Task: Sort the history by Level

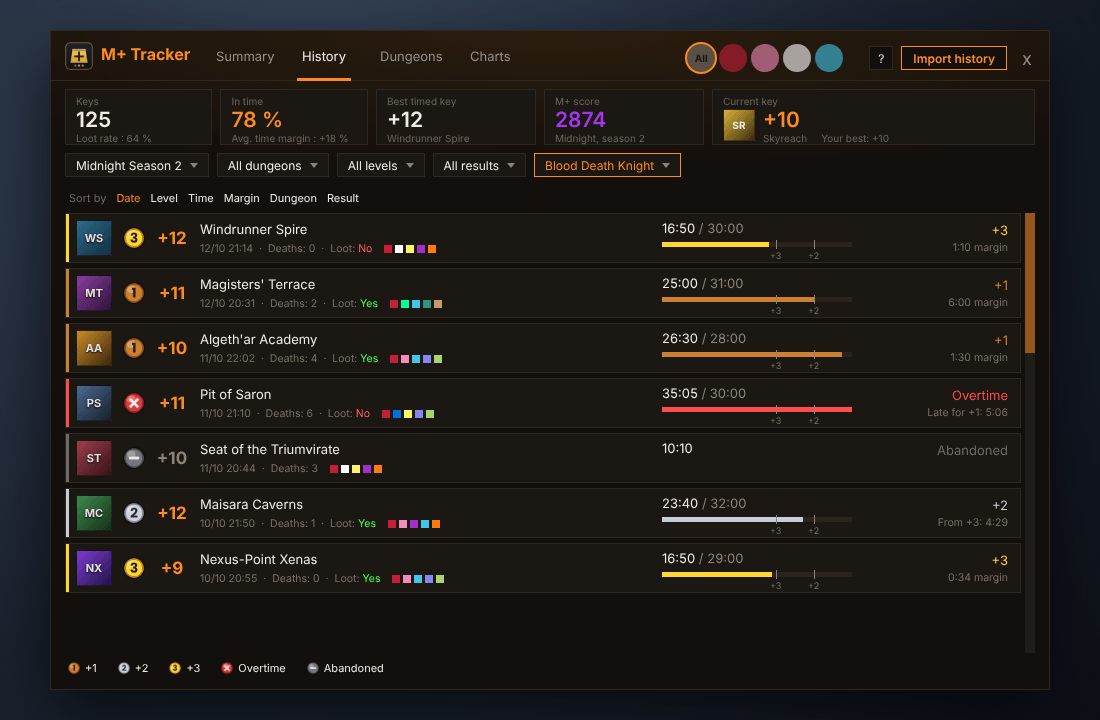Action: point(164,199)
